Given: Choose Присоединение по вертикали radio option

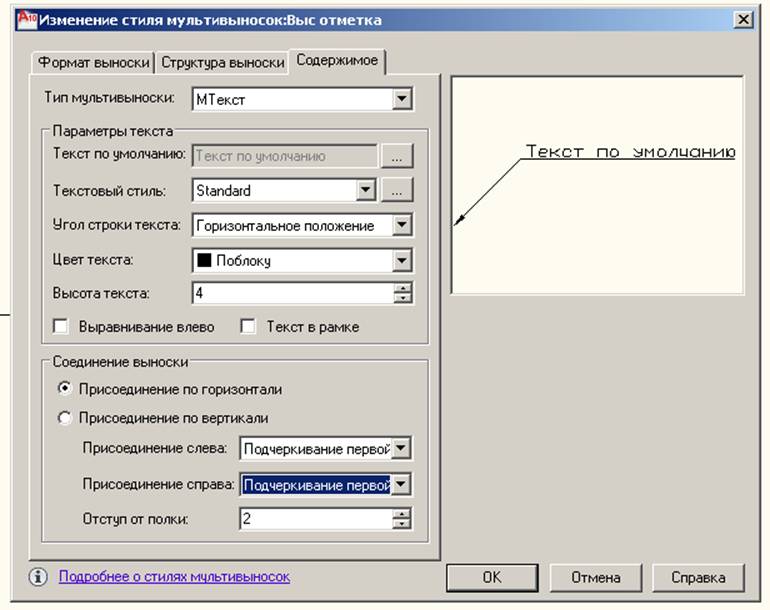Looking at the screenshot, I should pyautogui.click(x=66, y=418).
